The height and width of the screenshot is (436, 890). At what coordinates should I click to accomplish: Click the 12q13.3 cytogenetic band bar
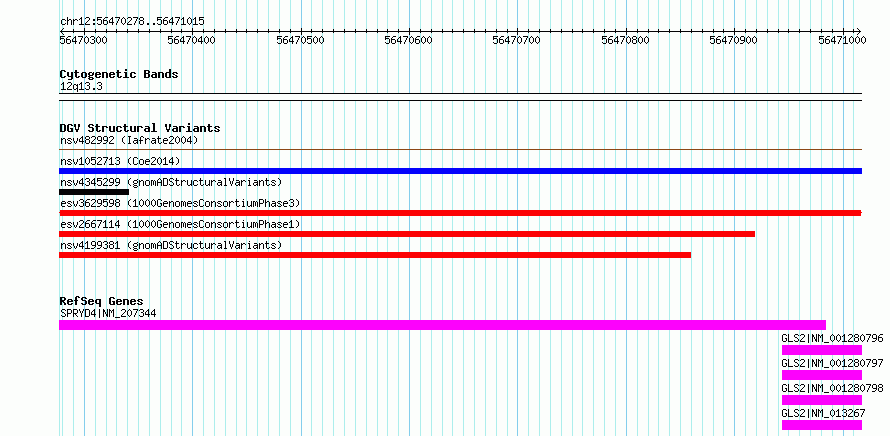tap(460, 97)
